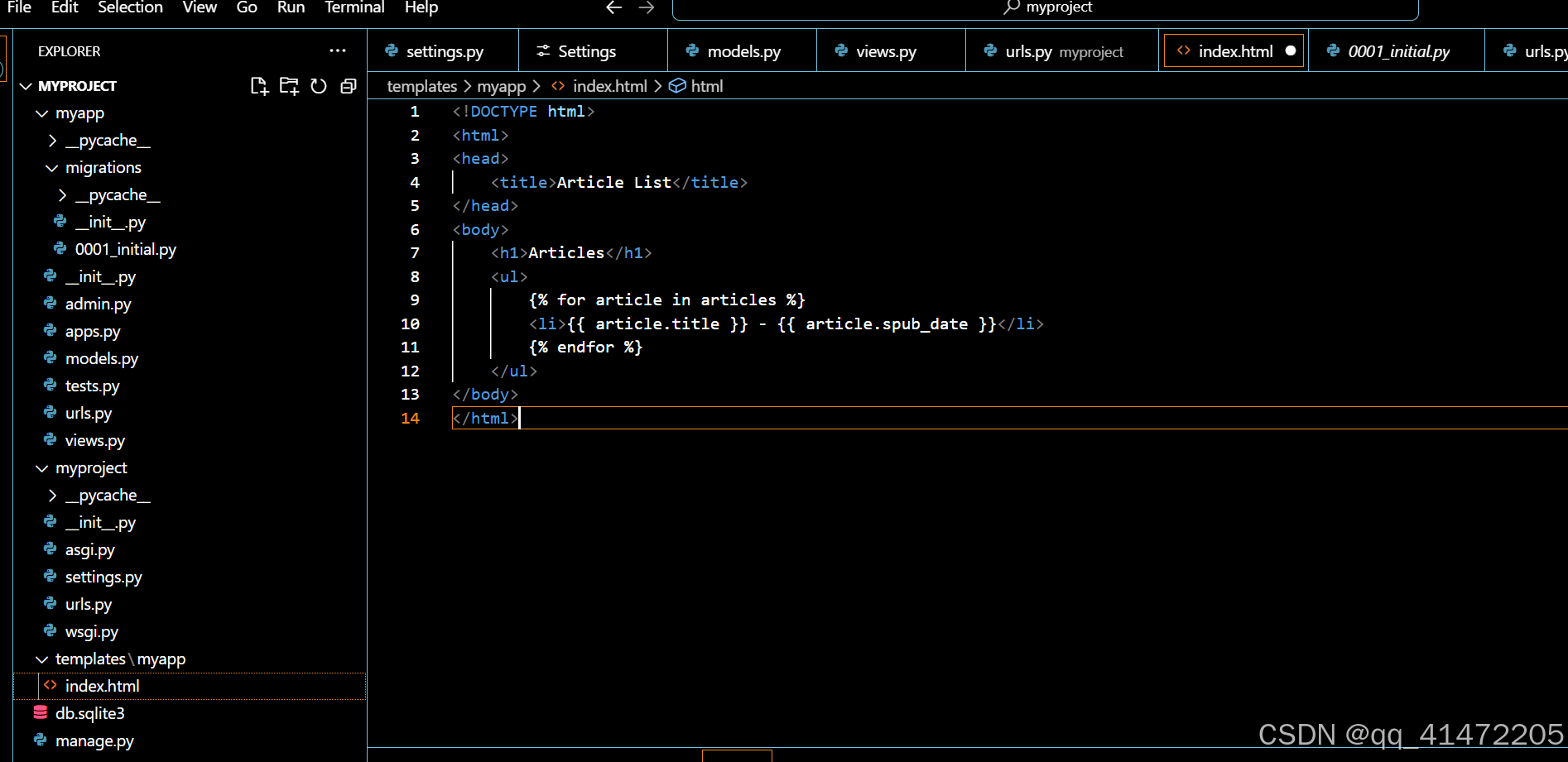Viewport: 1568px width, 762px height.
Task: Switch to the models.py tab
Action: coord(743,50)
